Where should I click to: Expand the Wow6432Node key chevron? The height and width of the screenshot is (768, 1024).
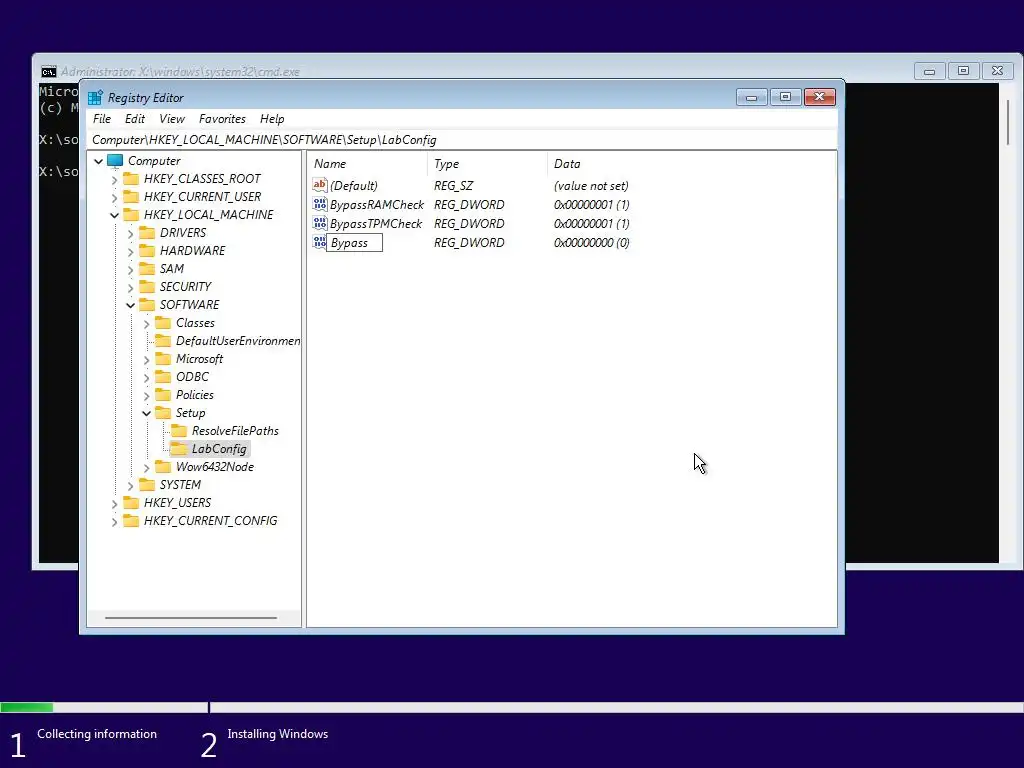(x=146, y=467)
